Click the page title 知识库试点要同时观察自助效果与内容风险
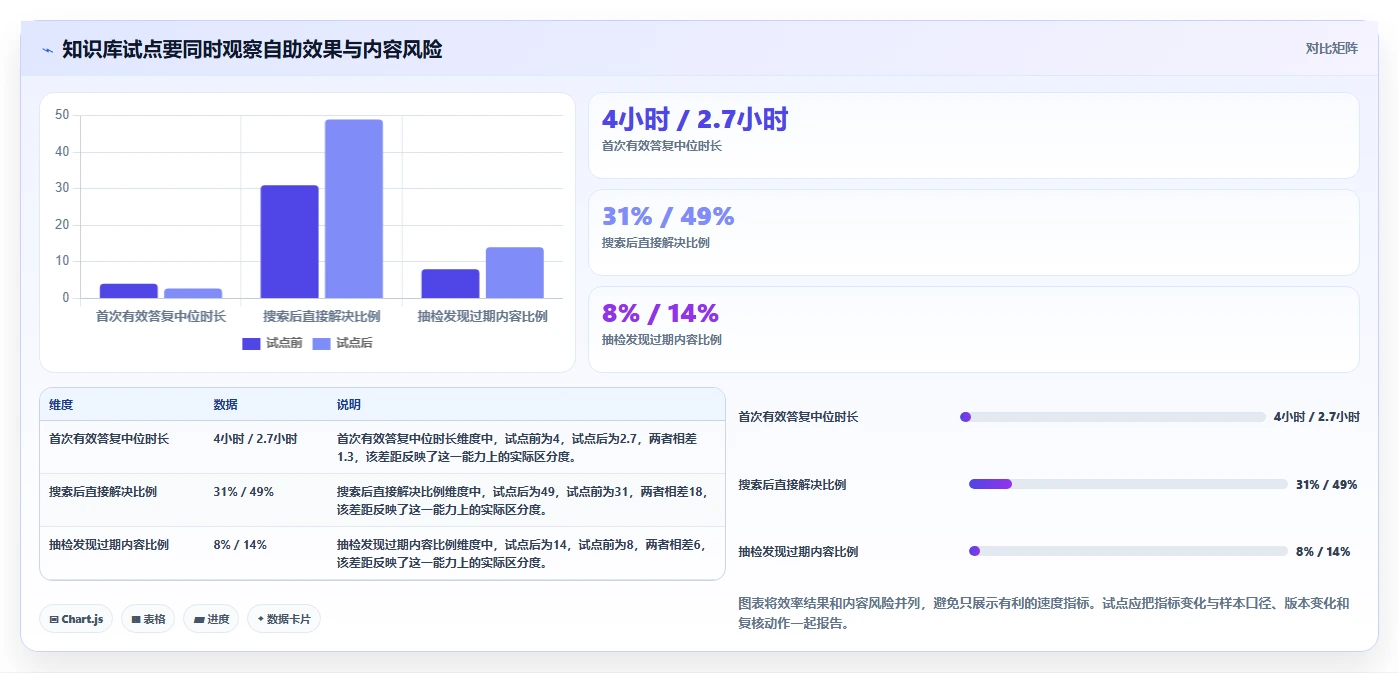Image resolution: width=1399 pixels, height=673 pixels. 252,49
